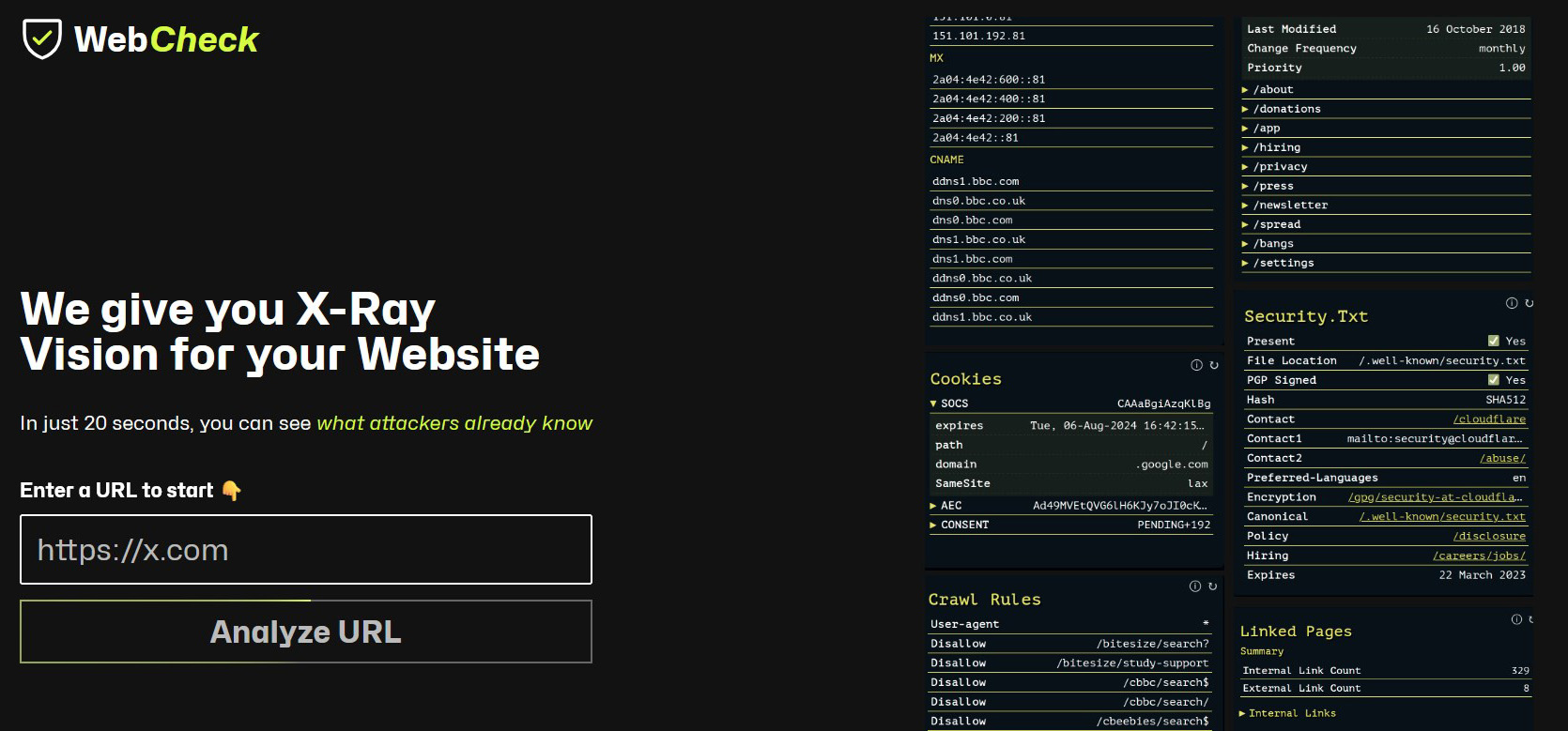Click the Priority 1.00 value

point(1513,68)
